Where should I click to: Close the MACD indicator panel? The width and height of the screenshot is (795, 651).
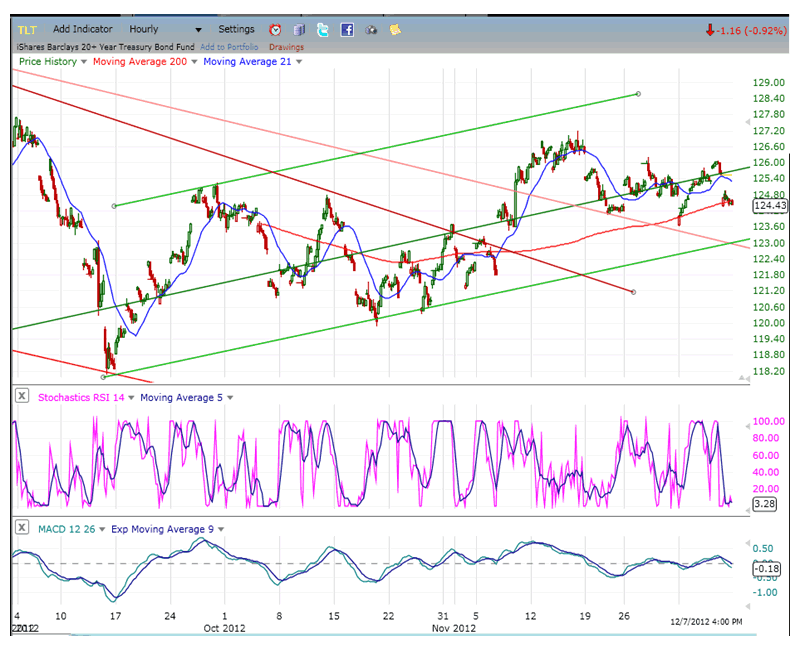tap(22, 528)
